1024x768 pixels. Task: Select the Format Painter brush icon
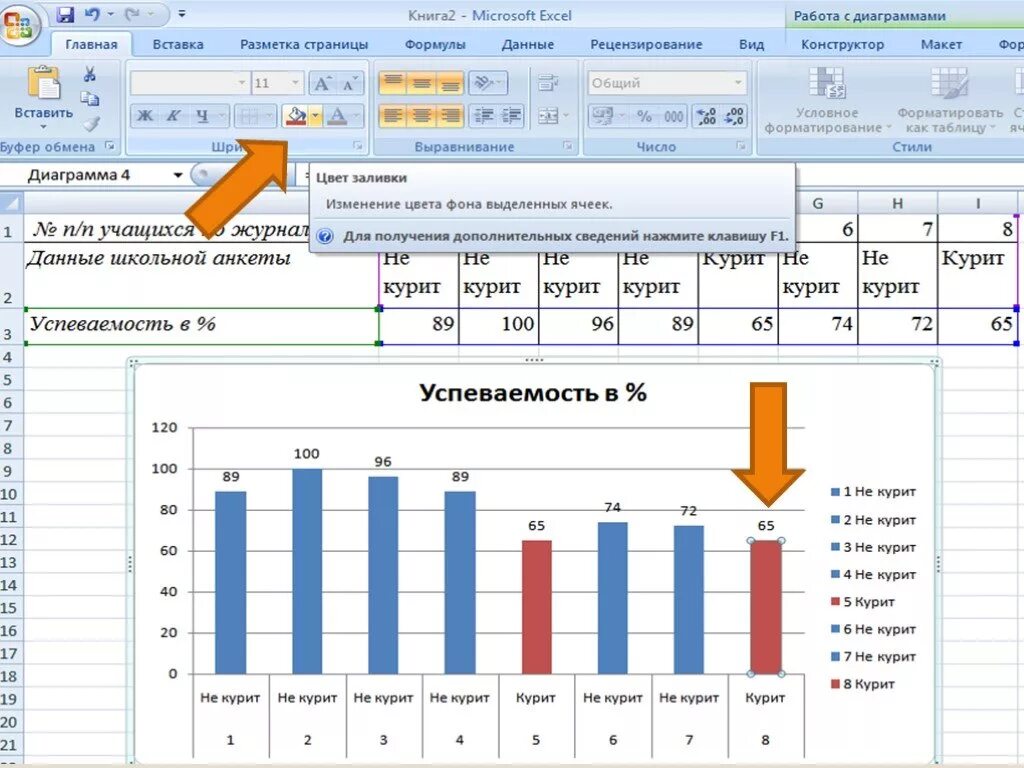coord(91,123)
